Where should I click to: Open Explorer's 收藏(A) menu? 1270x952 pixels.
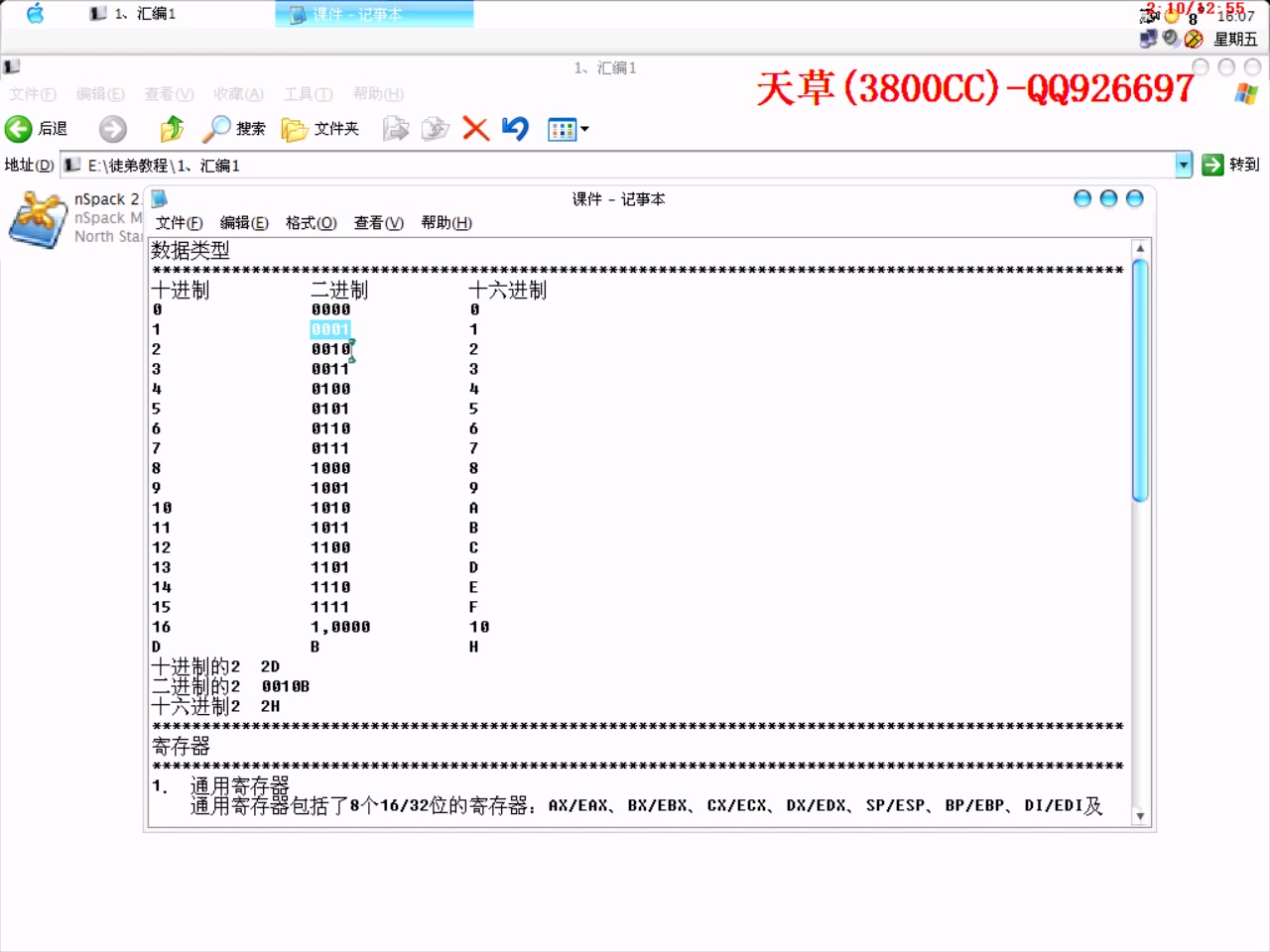pyautogui.click(x=238, y=94)
